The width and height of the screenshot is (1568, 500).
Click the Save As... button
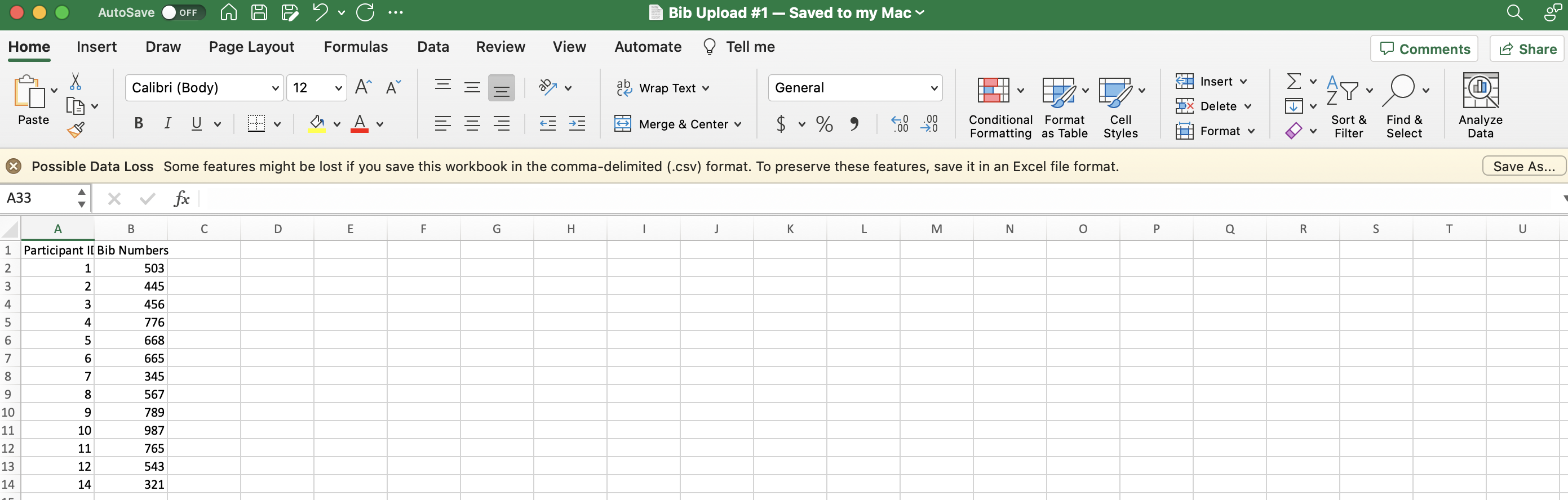(x=1523, y=166)
